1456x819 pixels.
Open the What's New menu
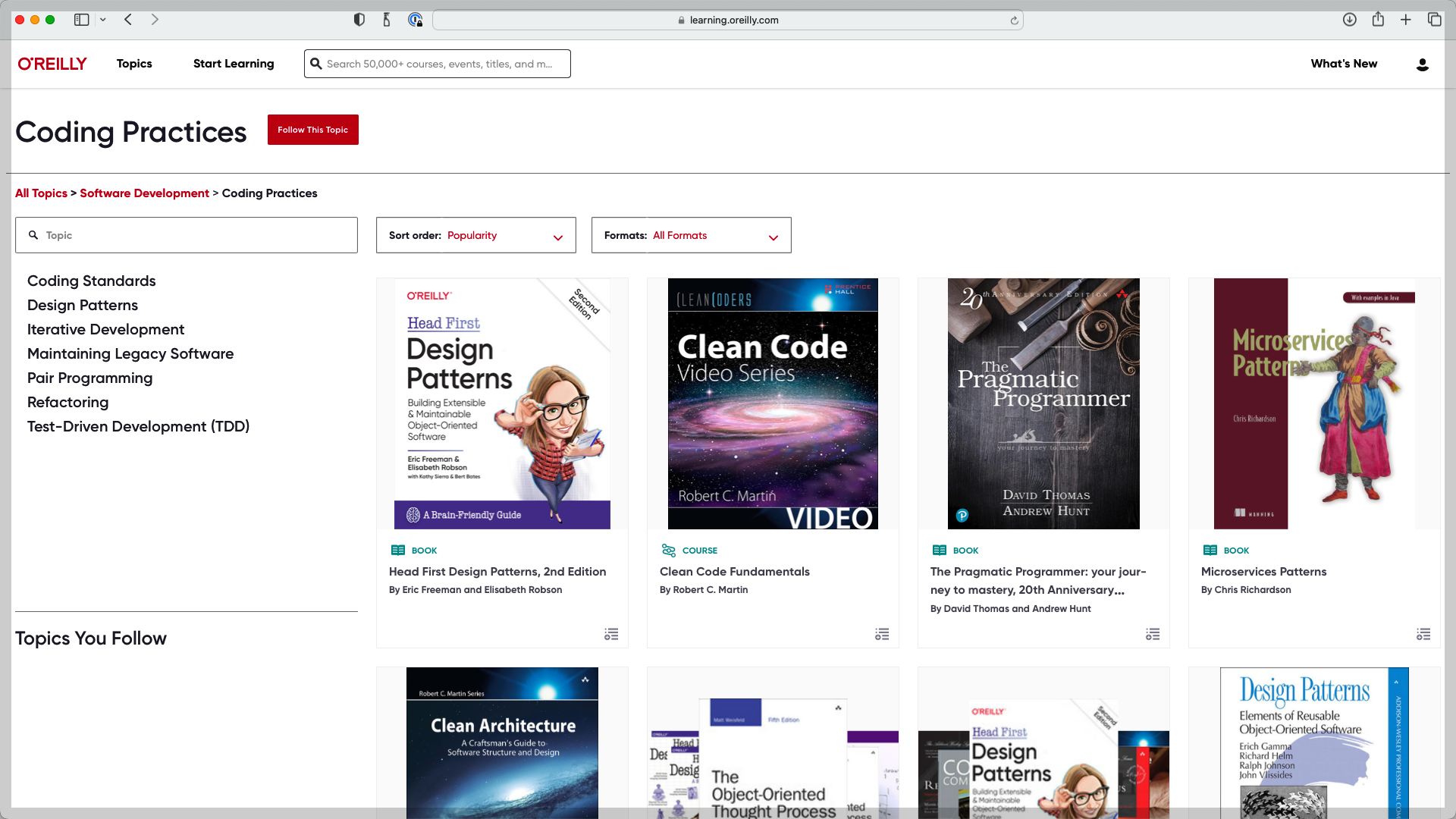click(1344, 64)
